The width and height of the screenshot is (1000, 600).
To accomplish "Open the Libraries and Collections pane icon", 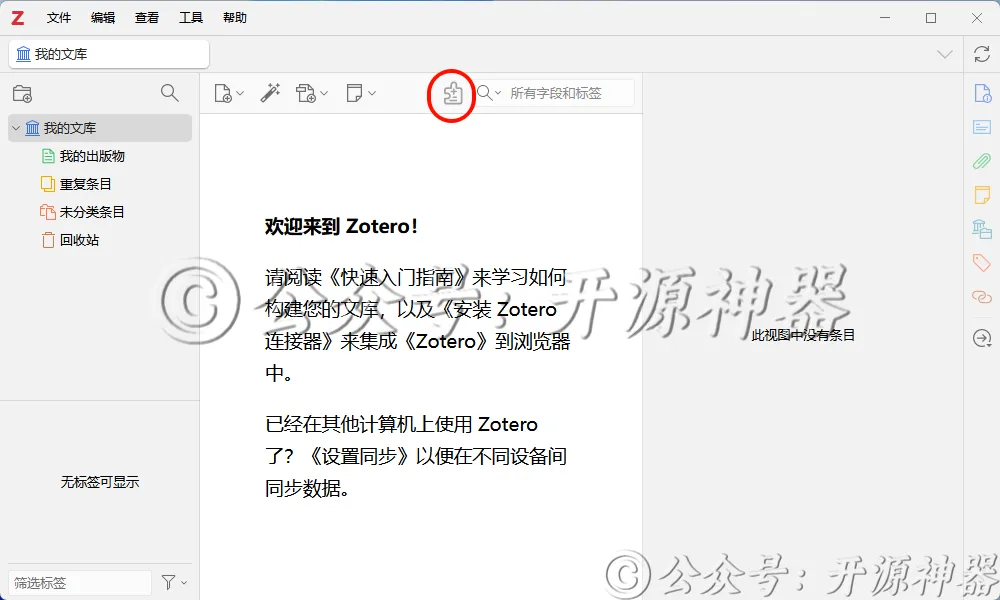I will 981,229.
